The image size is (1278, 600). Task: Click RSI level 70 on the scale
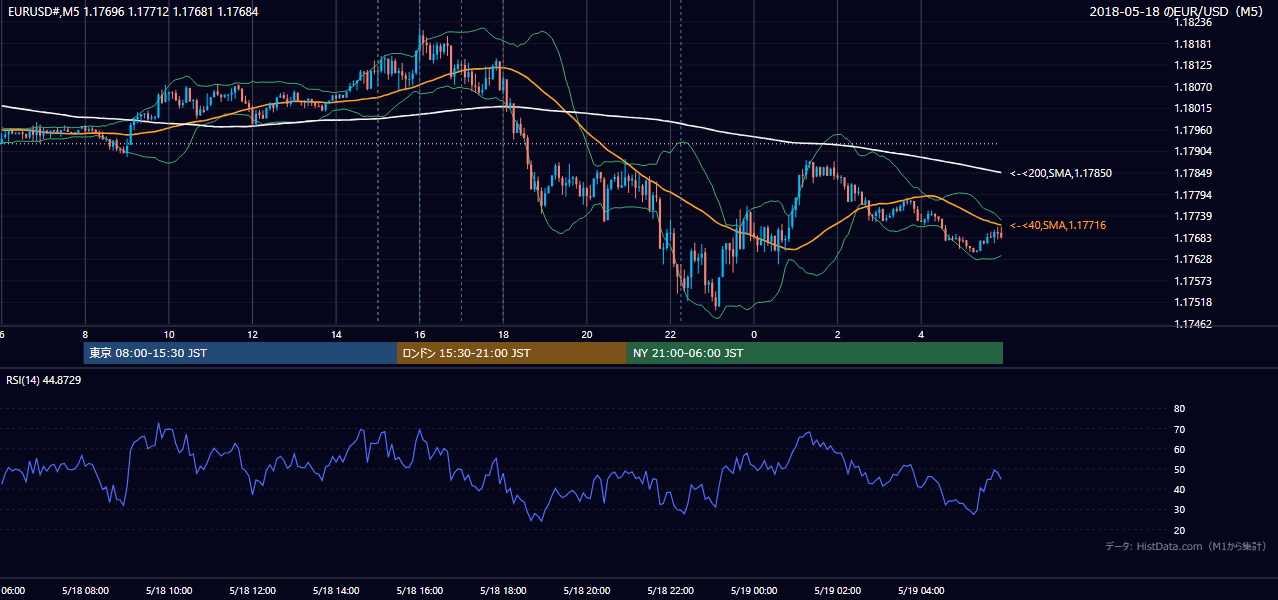[x=1180, y=429]
